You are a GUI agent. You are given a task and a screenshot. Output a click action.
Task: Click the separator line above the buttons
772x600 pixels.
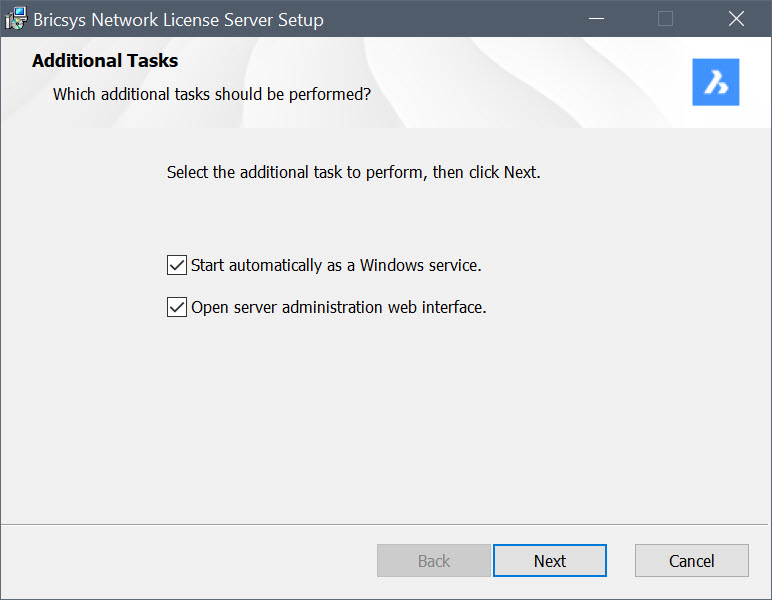click(386, 523)
